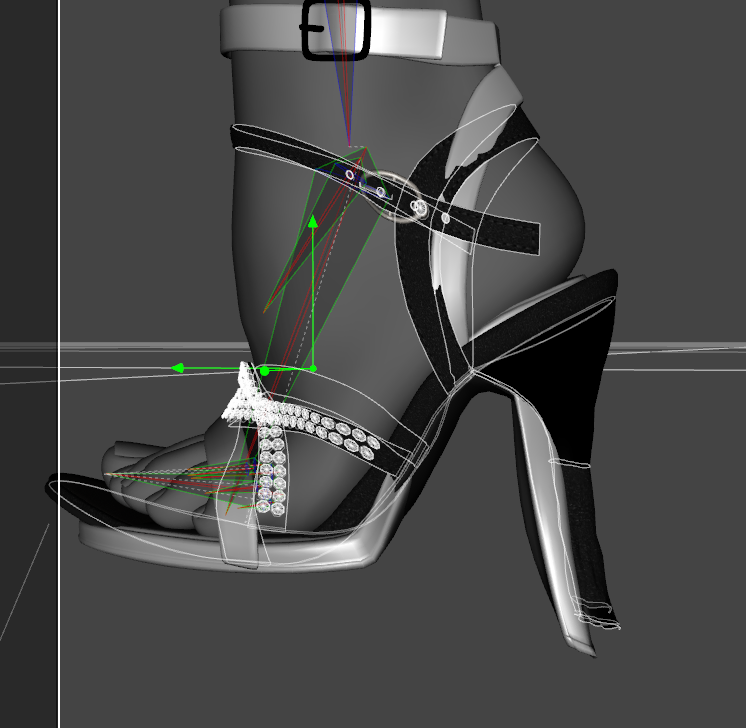The width and height of the screenshot is (746, 728).
Task: Click the green horizontal translate arrow tip
Action: click(x=177, y=368)
